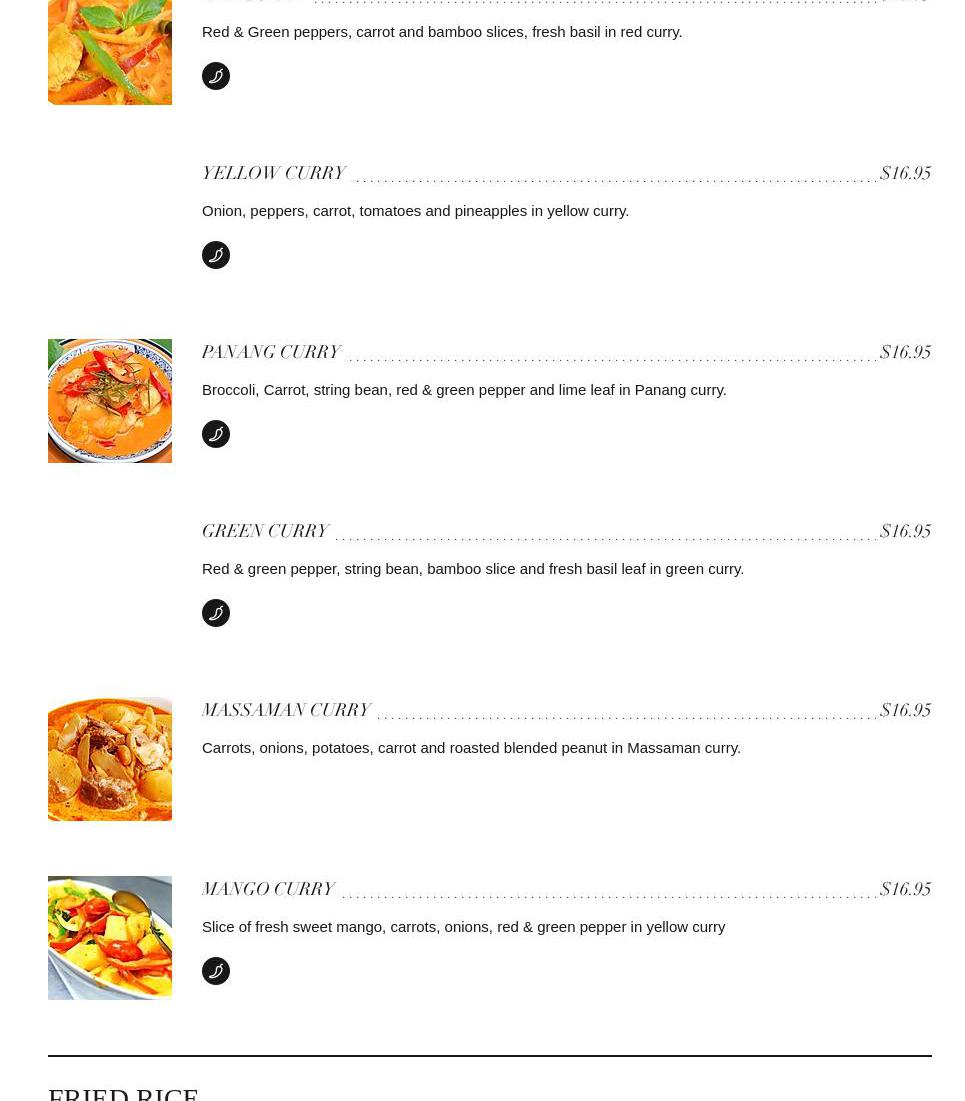Viewport: 965px width, 1101px height.
Task: Click the Massaman Curry ingredients description
Action: 471,748
